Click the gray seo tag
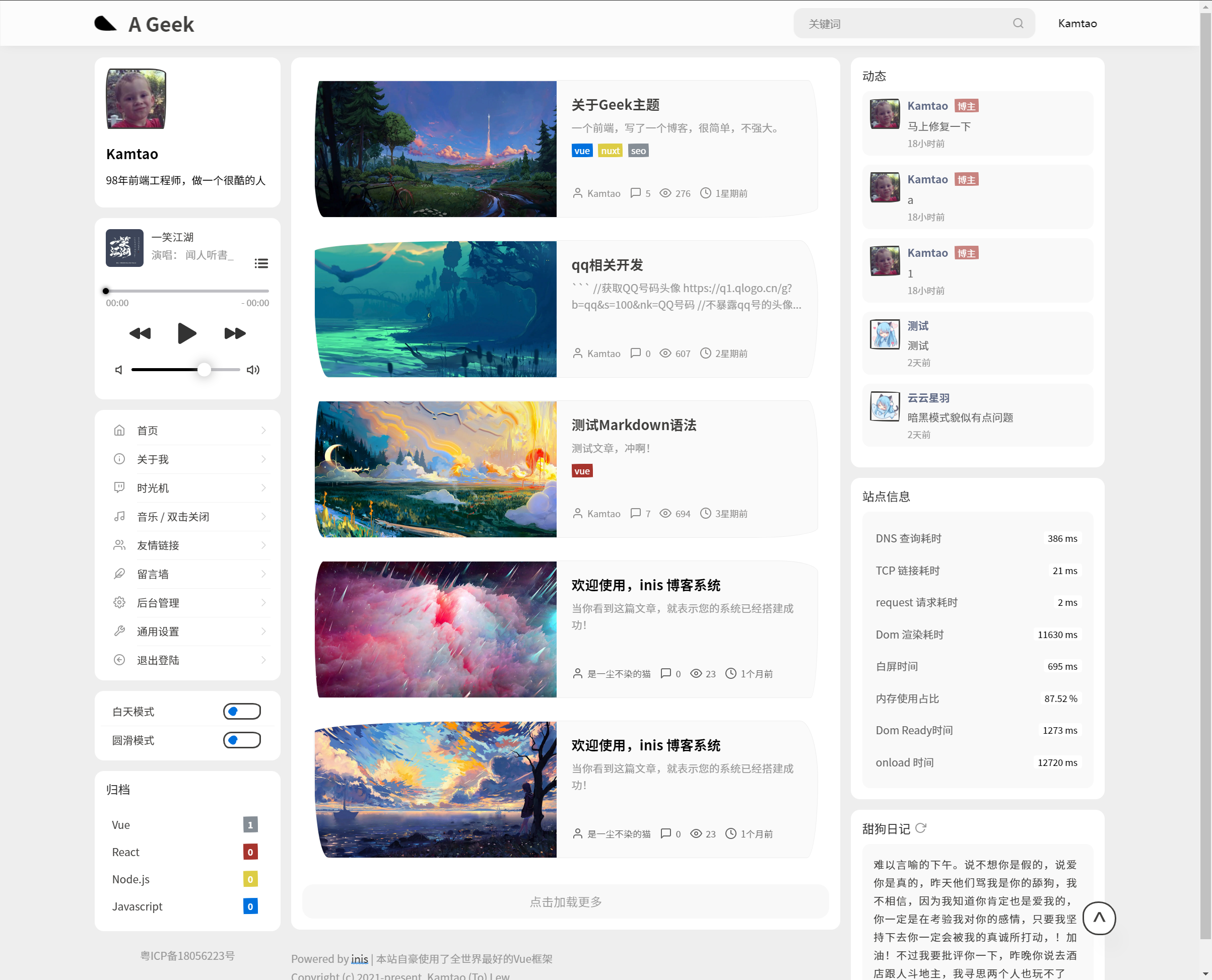This screenshot has height=980, width=1212. 638,150
